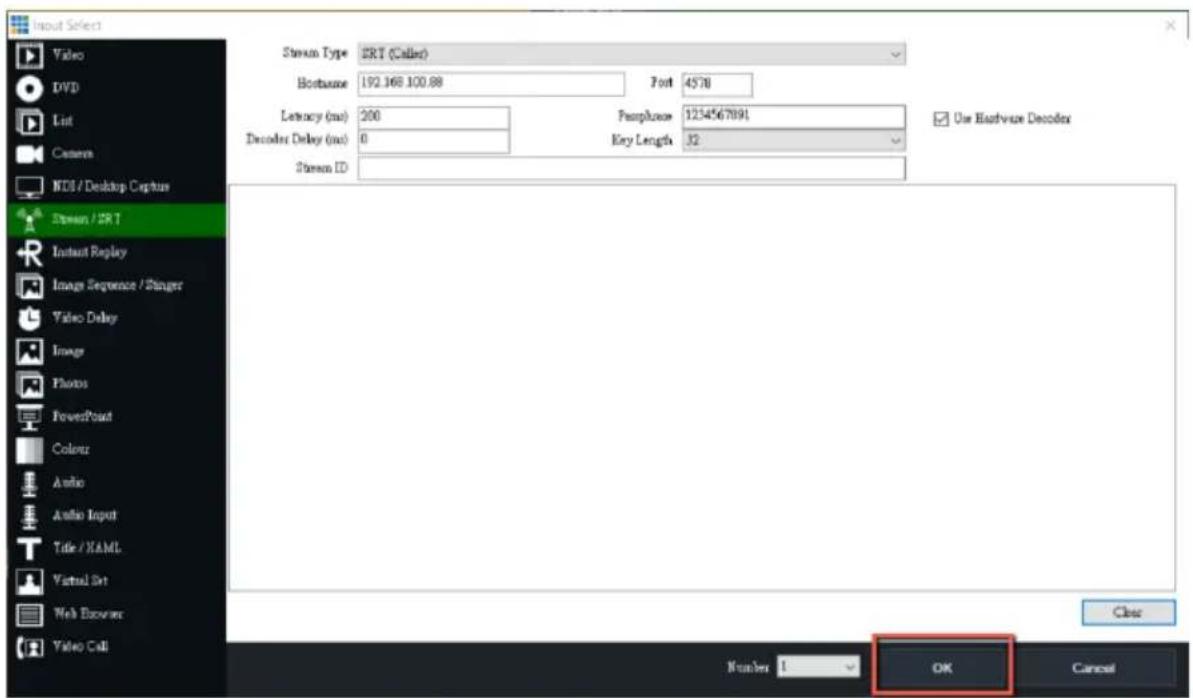Focus the Hostname input field

coord(492,83)
